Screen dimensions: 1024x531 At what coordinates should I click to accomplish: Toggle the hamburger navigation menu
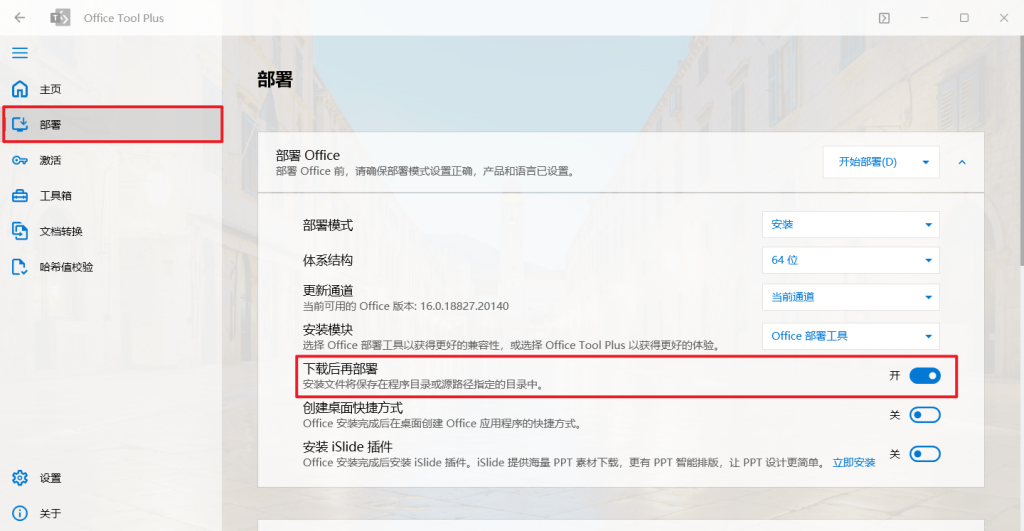point(20,53)
